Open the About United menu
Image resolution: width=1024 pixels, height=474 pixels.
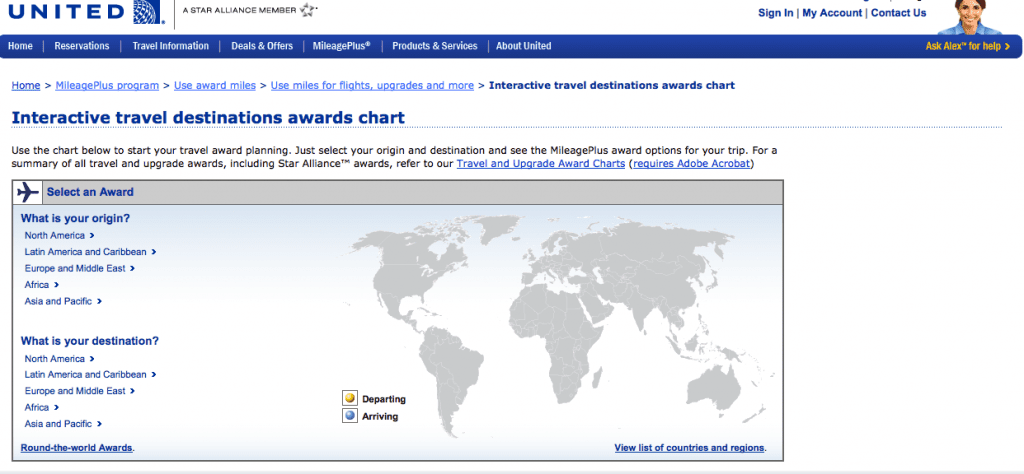523,46
